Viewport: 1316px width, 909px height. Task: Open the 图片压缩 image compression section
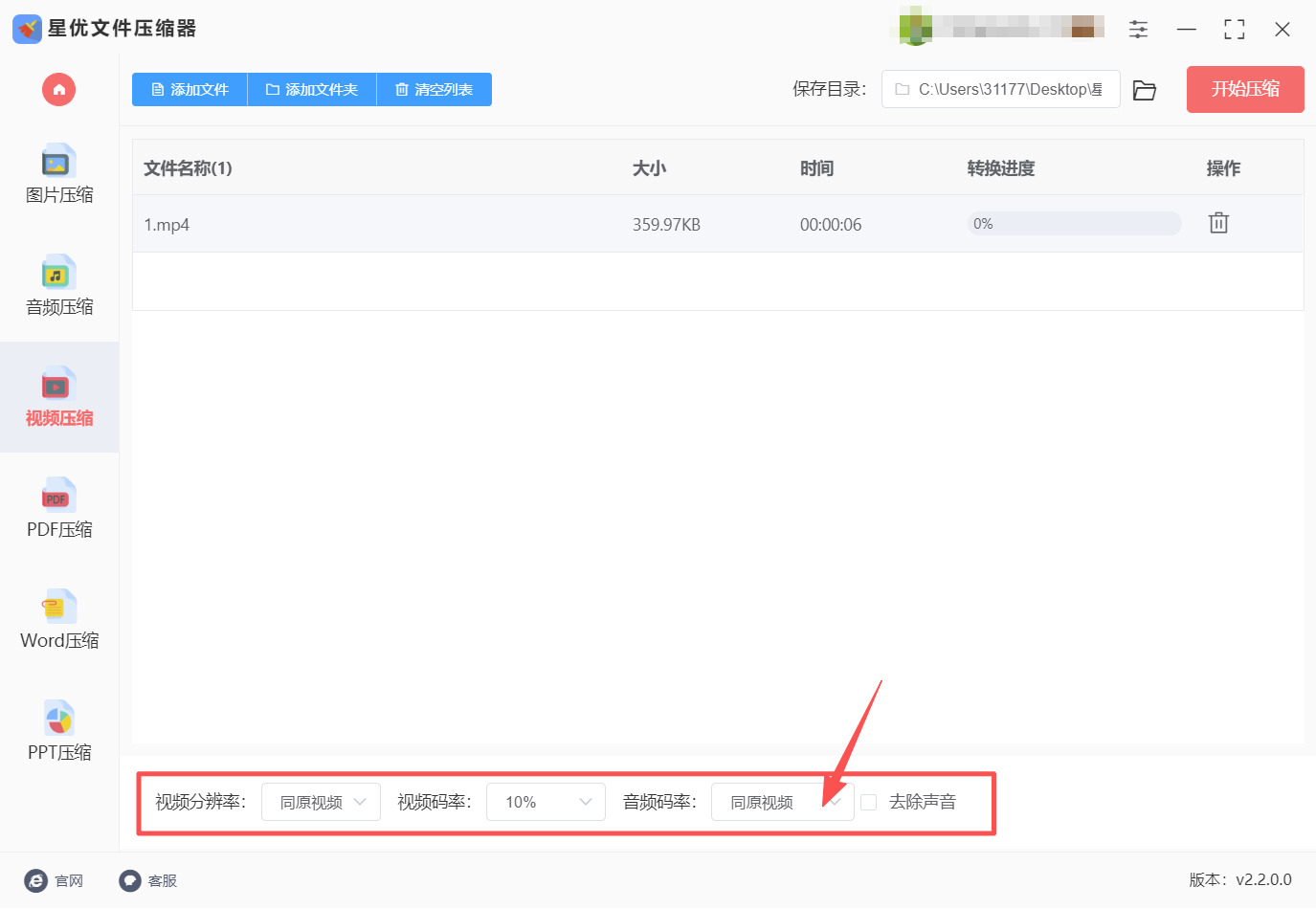click(x=59, y=174)
